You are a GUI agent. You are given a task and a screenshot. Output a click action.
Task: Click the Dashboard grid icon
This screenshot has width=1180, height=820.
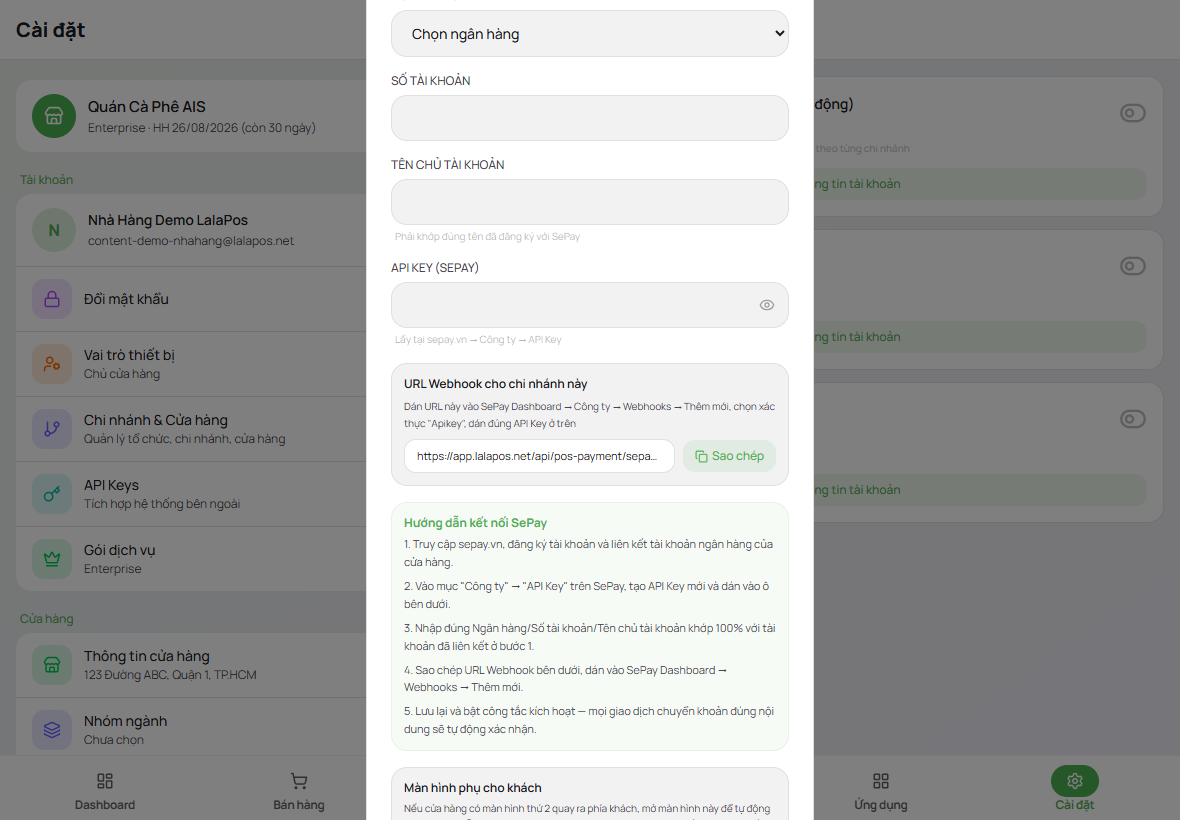(x=105, y=781)
